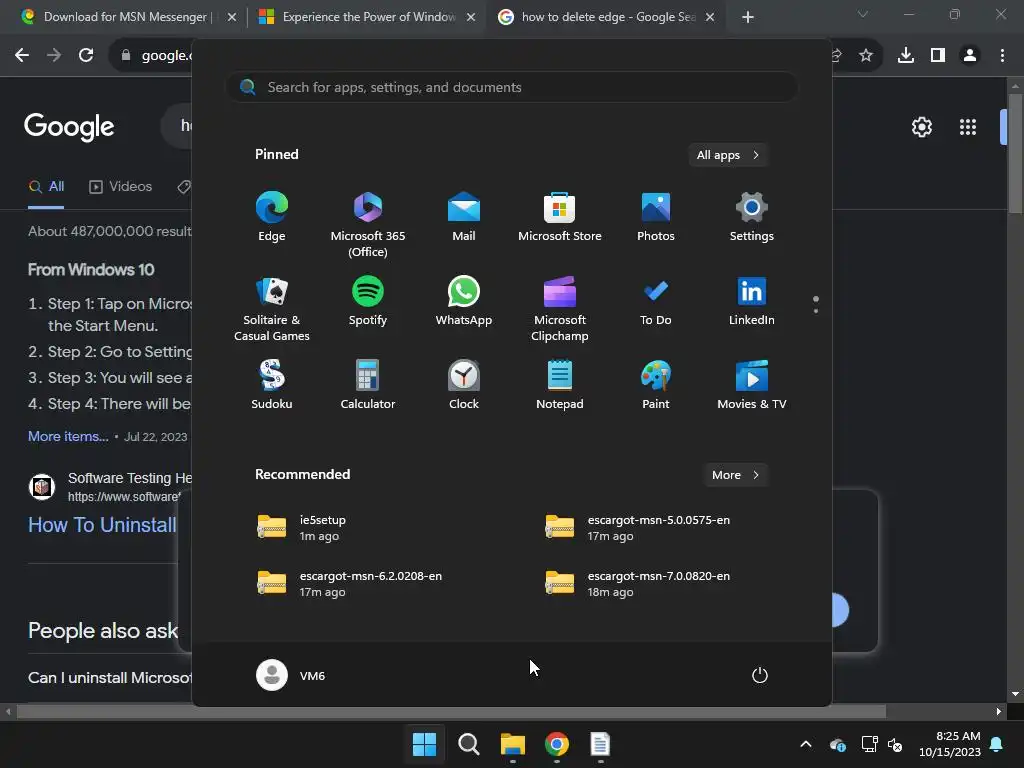Open the Clock app

(464, 385)
